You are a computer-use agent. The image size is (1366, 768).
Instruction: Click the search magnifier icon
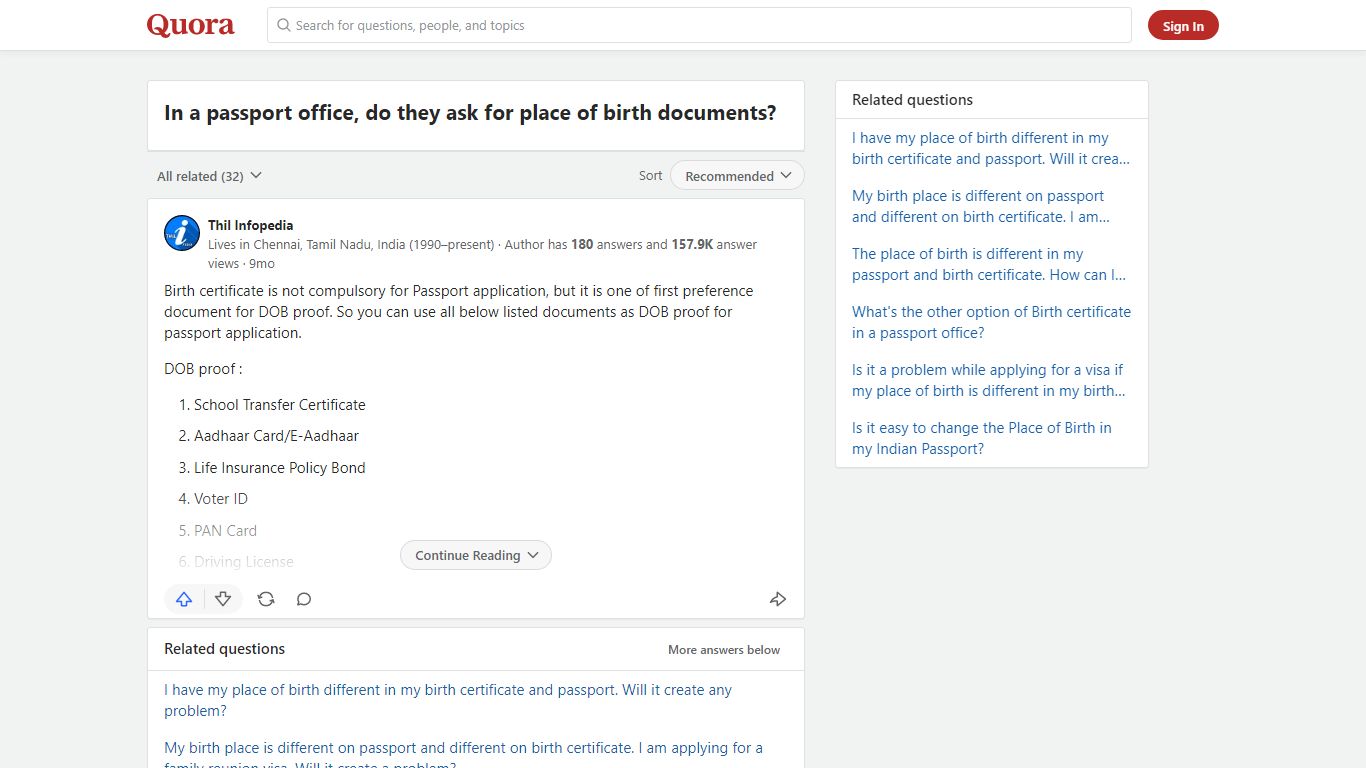[284, 25]
